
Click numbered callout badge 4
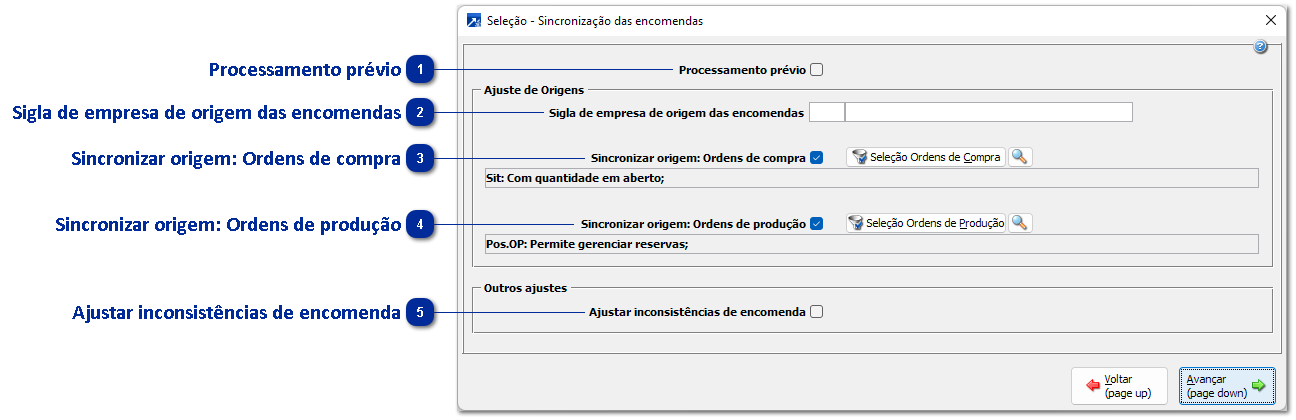[421, 225]
